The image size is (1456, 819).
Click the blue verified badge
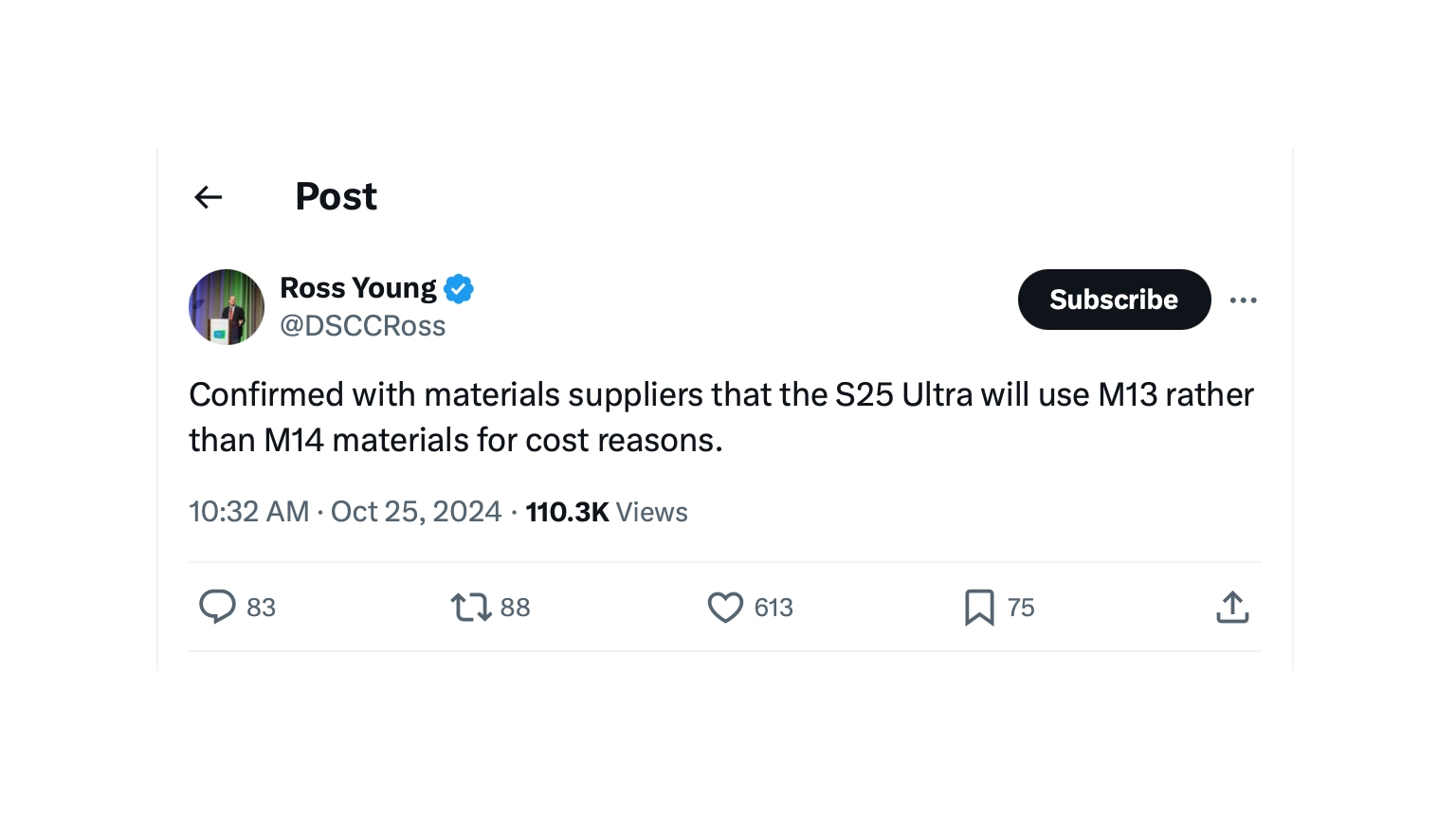[x=459, y=288]
